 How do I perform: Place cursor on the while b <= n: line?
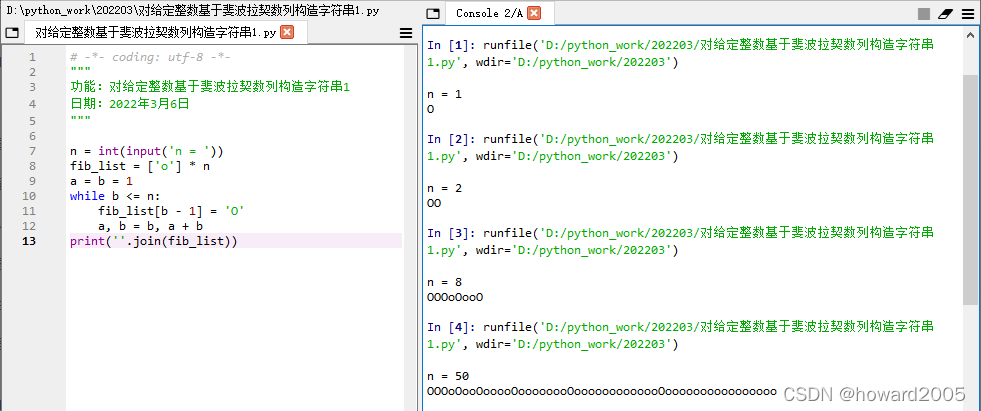115,196
